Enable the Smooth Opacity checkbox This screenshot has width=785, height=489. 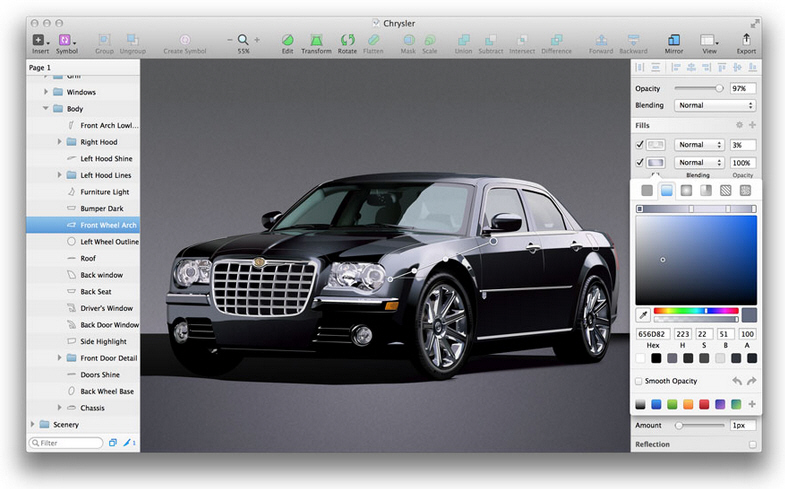(639, 381)
